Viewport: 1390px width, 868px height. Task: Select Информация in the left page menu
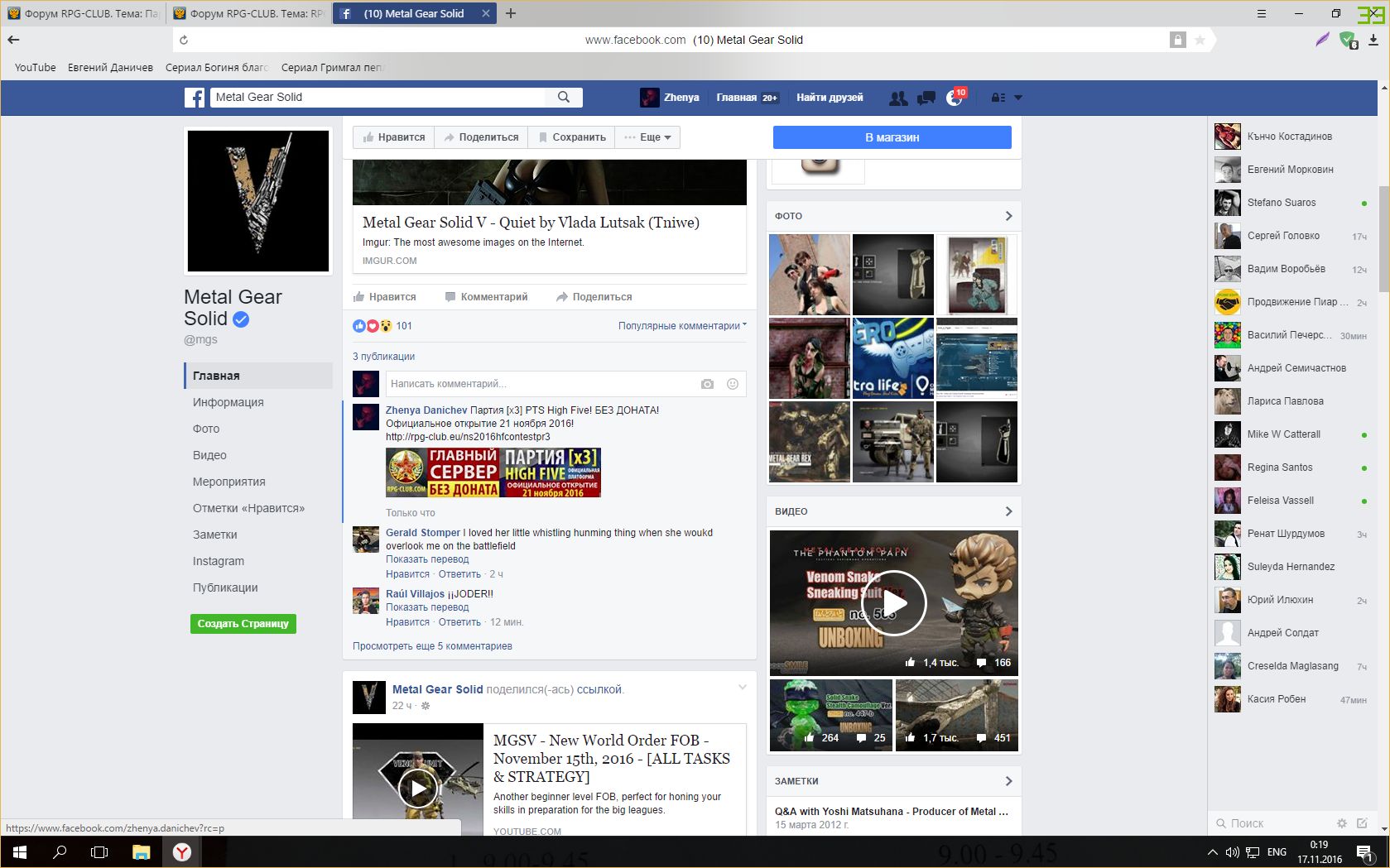(x=228, y=402)
